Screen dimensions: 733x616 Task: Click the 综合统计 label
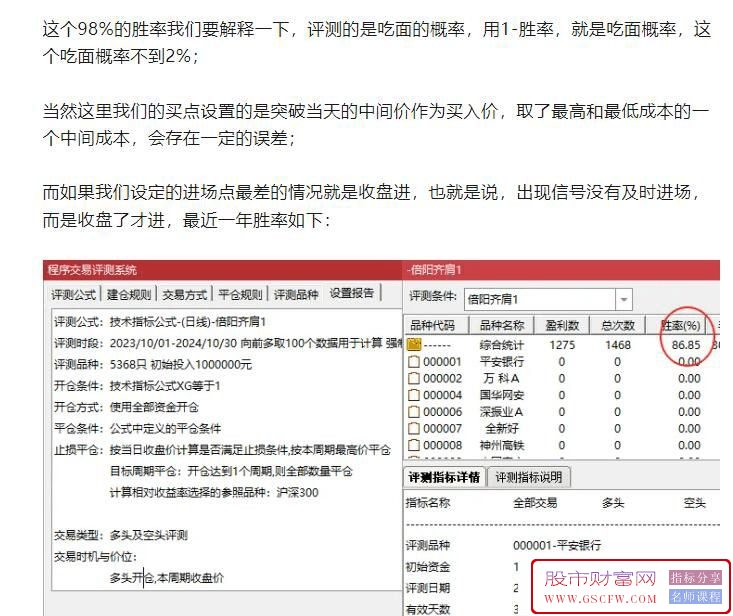pos(502,345)
